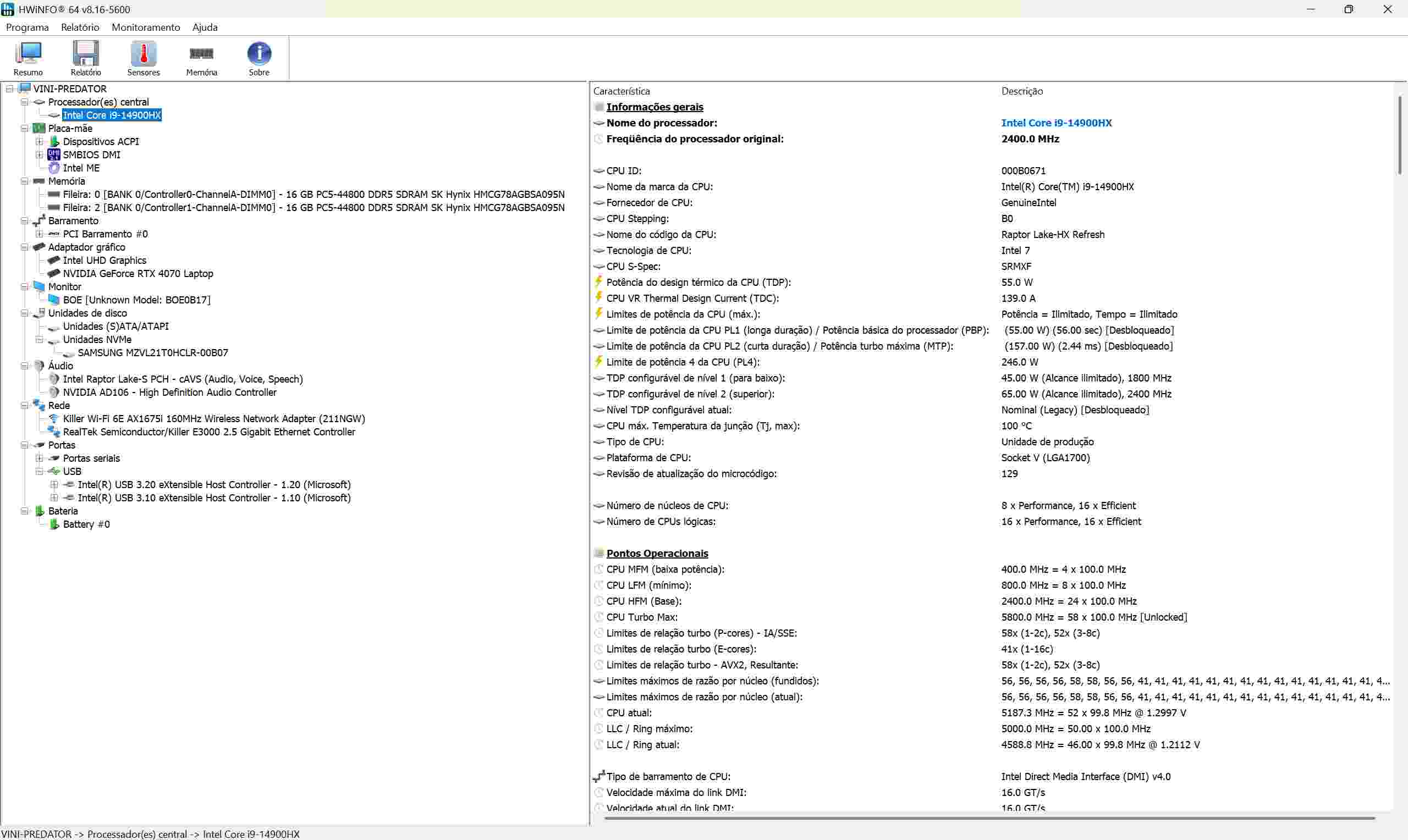The height and width of the screenshot is (840, 1408).
Task: Open the Ajuda menu
Action: click(x=205, y=27)
